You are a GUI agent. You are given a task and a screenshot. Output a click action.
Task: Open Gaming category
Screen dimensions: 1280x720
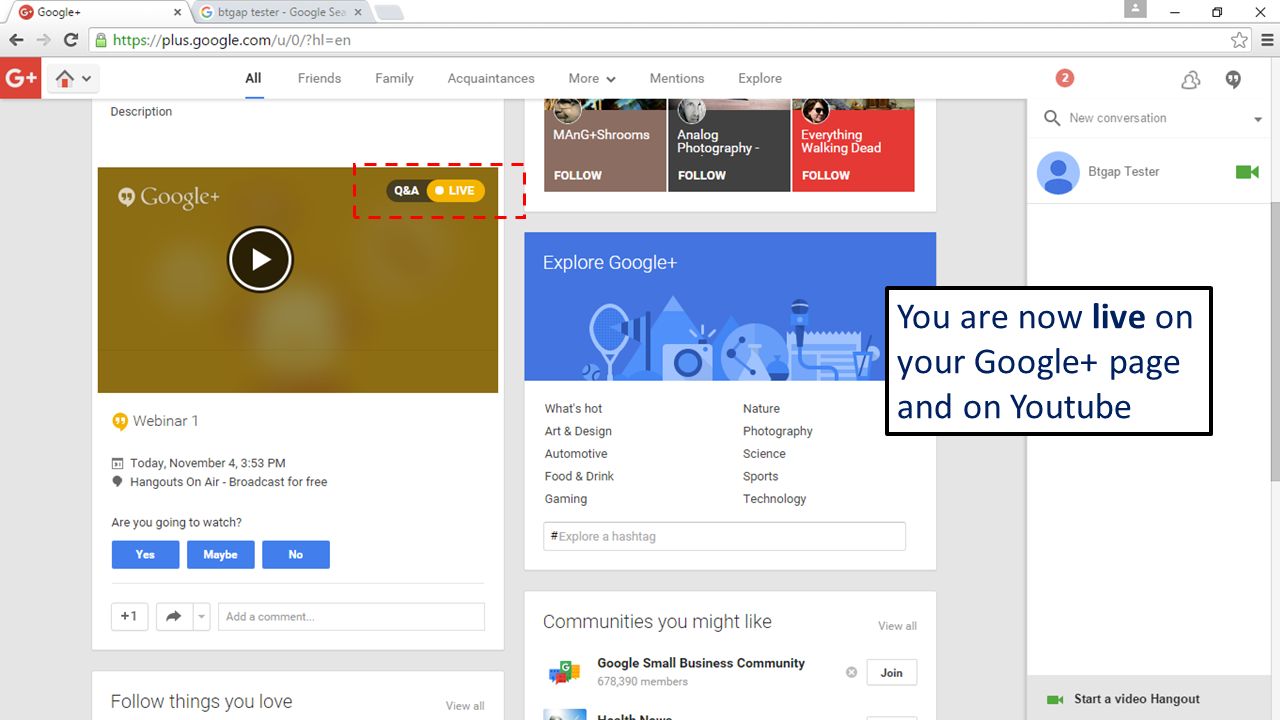tap(566, 499)
